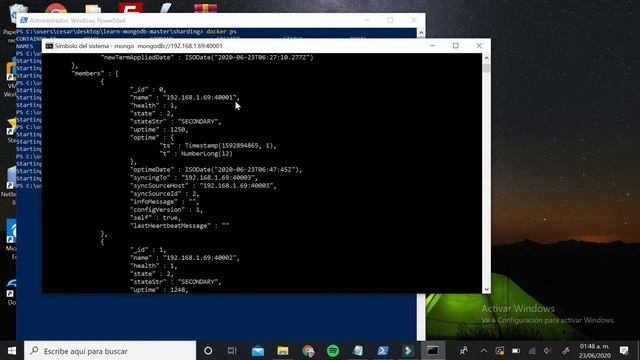Close the Símbolo del sistema mongo window
Image resolution: width=640 pixels, height=360 pixels.
point(479,46)
